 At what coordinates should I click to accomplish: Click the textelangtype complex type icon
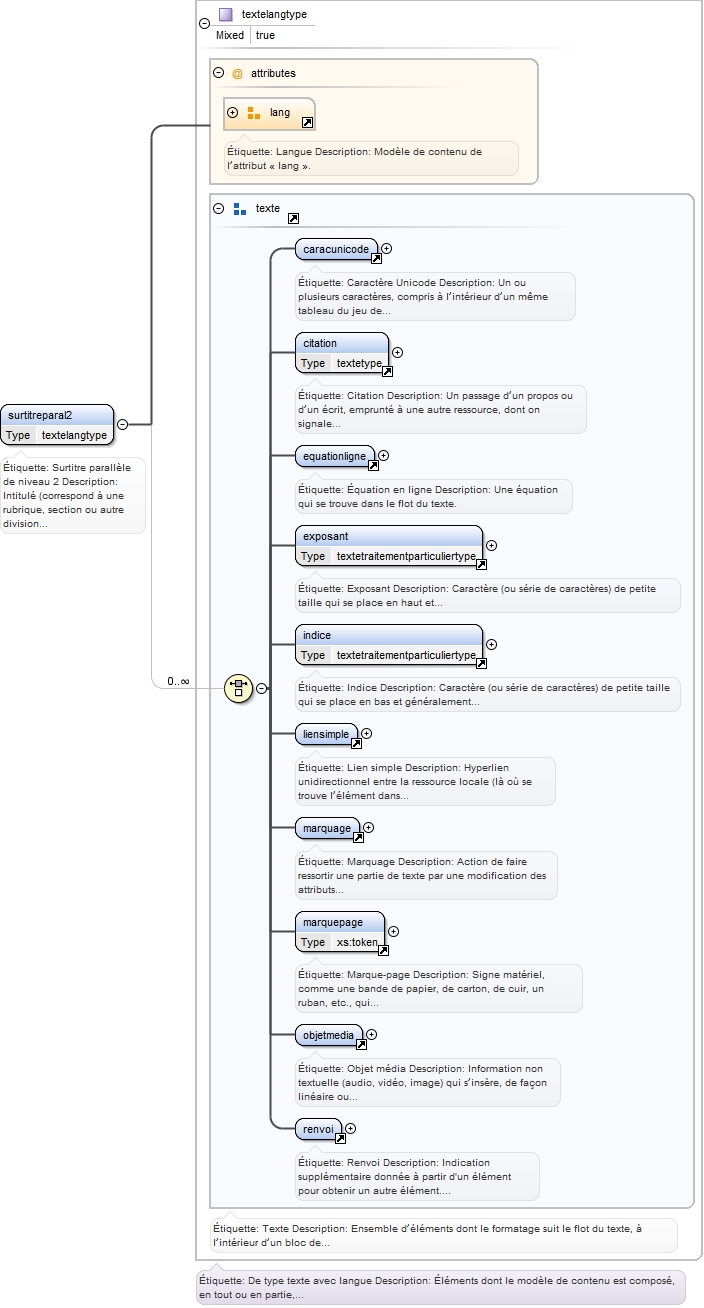[226, 15]
